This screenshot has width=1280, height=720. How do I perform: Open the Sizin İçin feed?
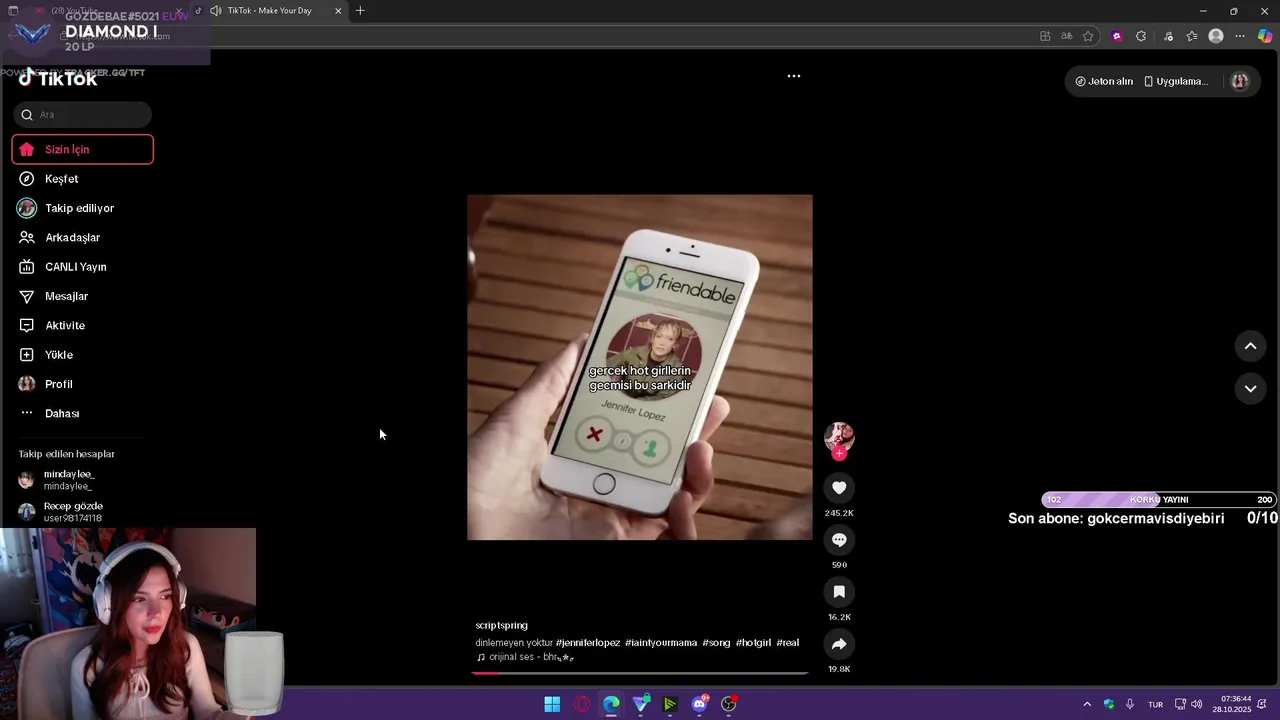[x=82, y=149]
